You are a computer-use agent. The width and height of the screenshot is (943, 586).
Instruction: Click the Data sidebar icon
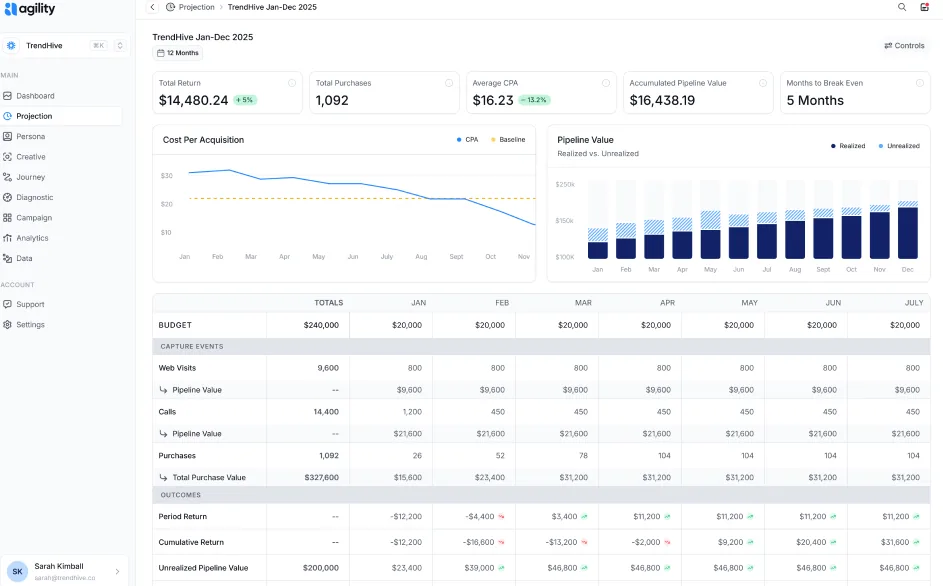tap(7, 258)
